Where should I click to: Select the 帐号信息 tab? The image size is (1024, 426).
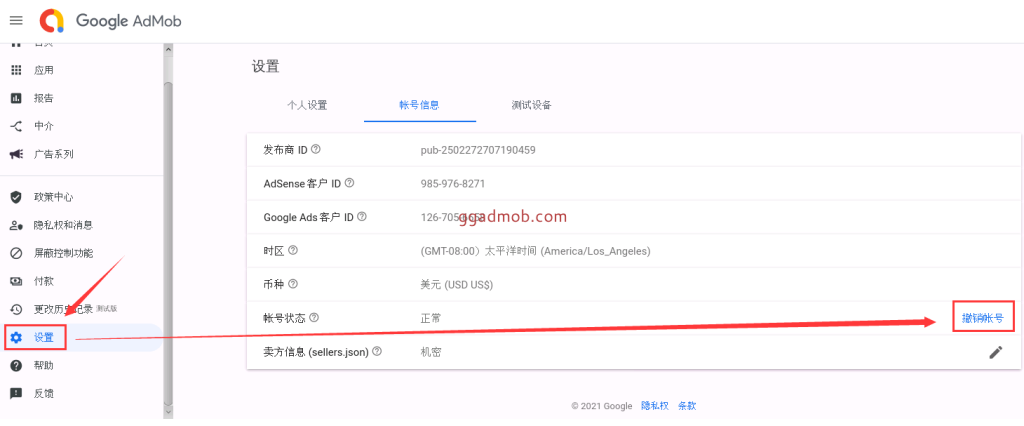click(419, 105)
